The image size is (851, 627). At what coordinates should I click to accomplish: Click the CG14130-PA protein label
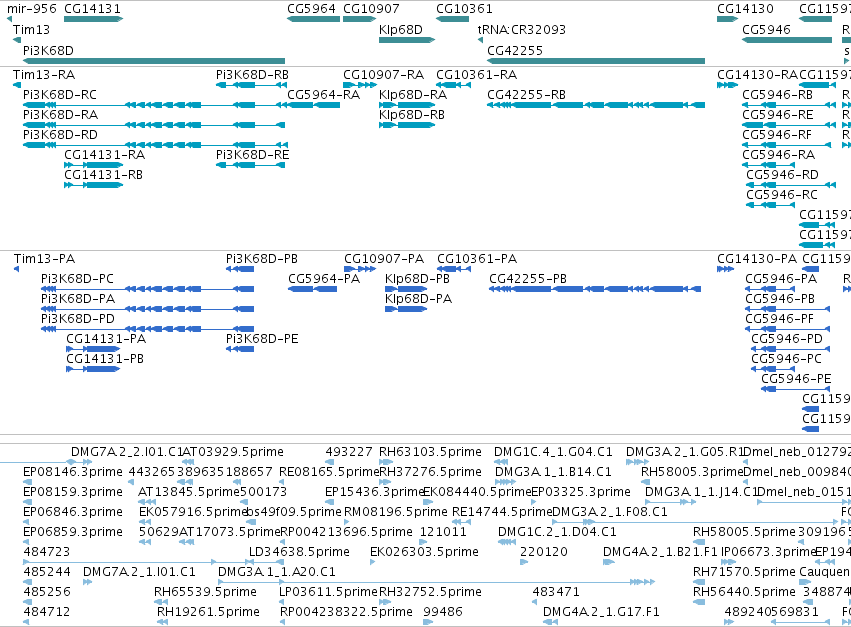[x=757, y=258]
